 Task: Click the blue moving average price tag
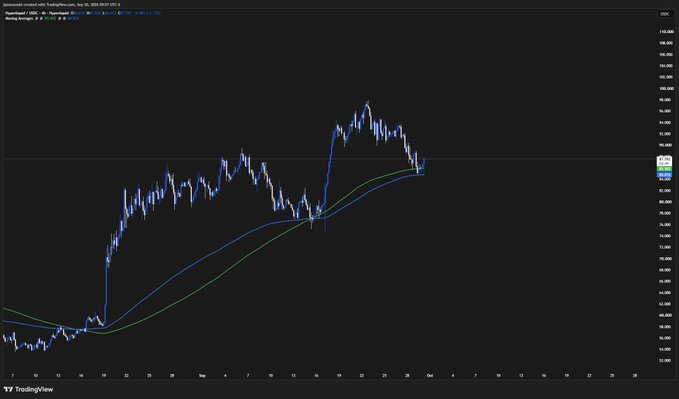(x=664, y=175)
